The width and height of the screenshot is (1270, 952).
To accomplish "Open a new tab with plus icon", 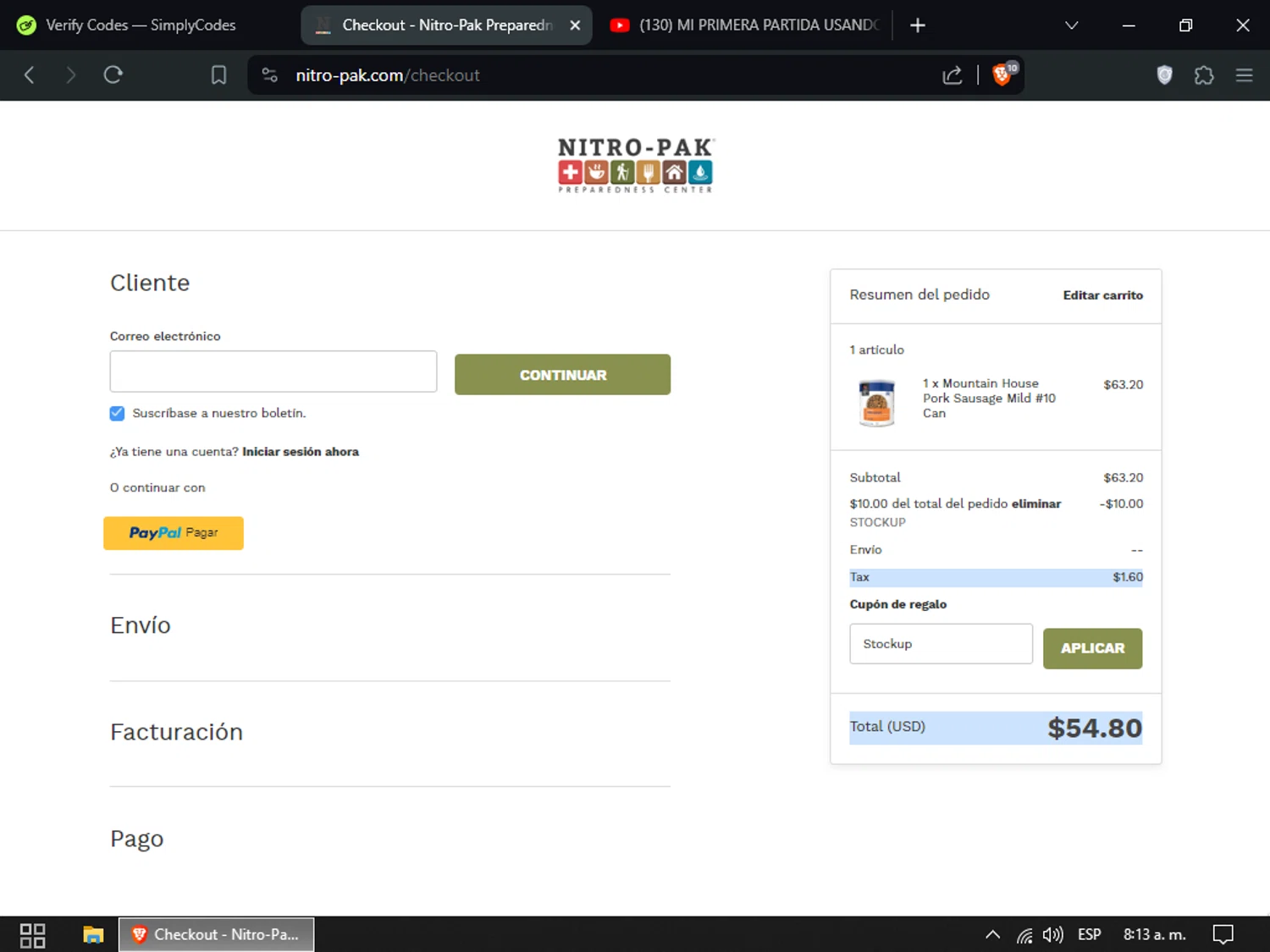I will 918,25.
